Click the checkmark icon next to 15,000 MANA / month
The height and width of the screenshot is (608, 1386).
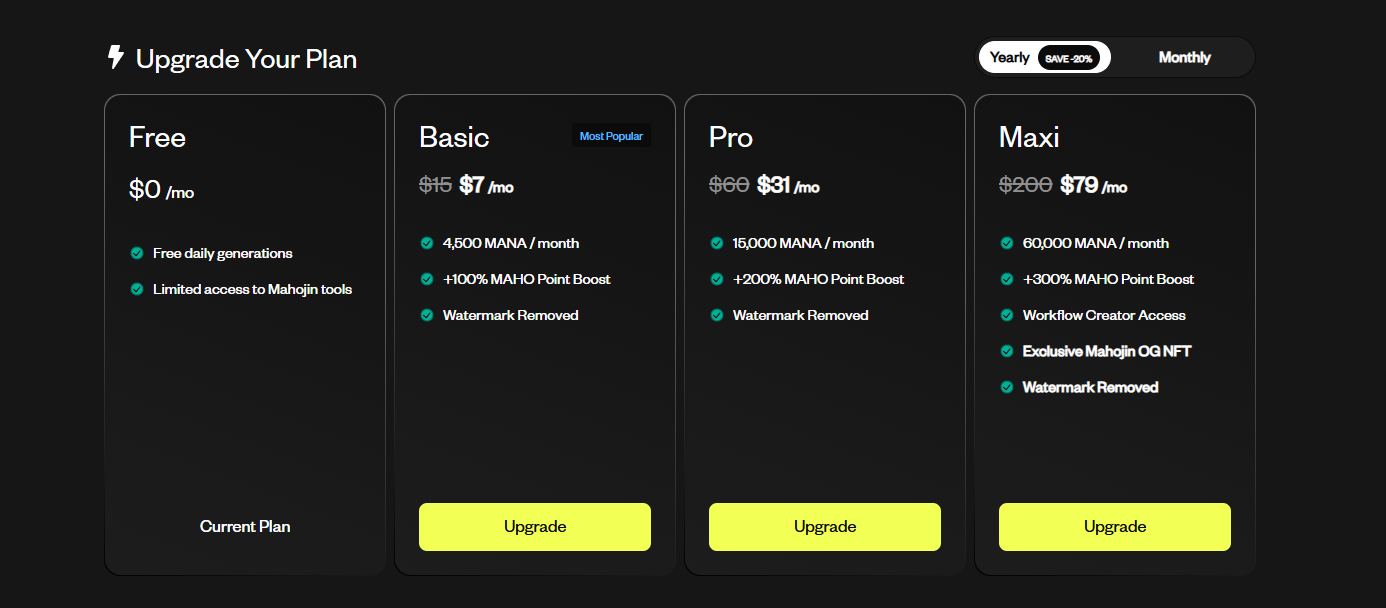point(717,243)
